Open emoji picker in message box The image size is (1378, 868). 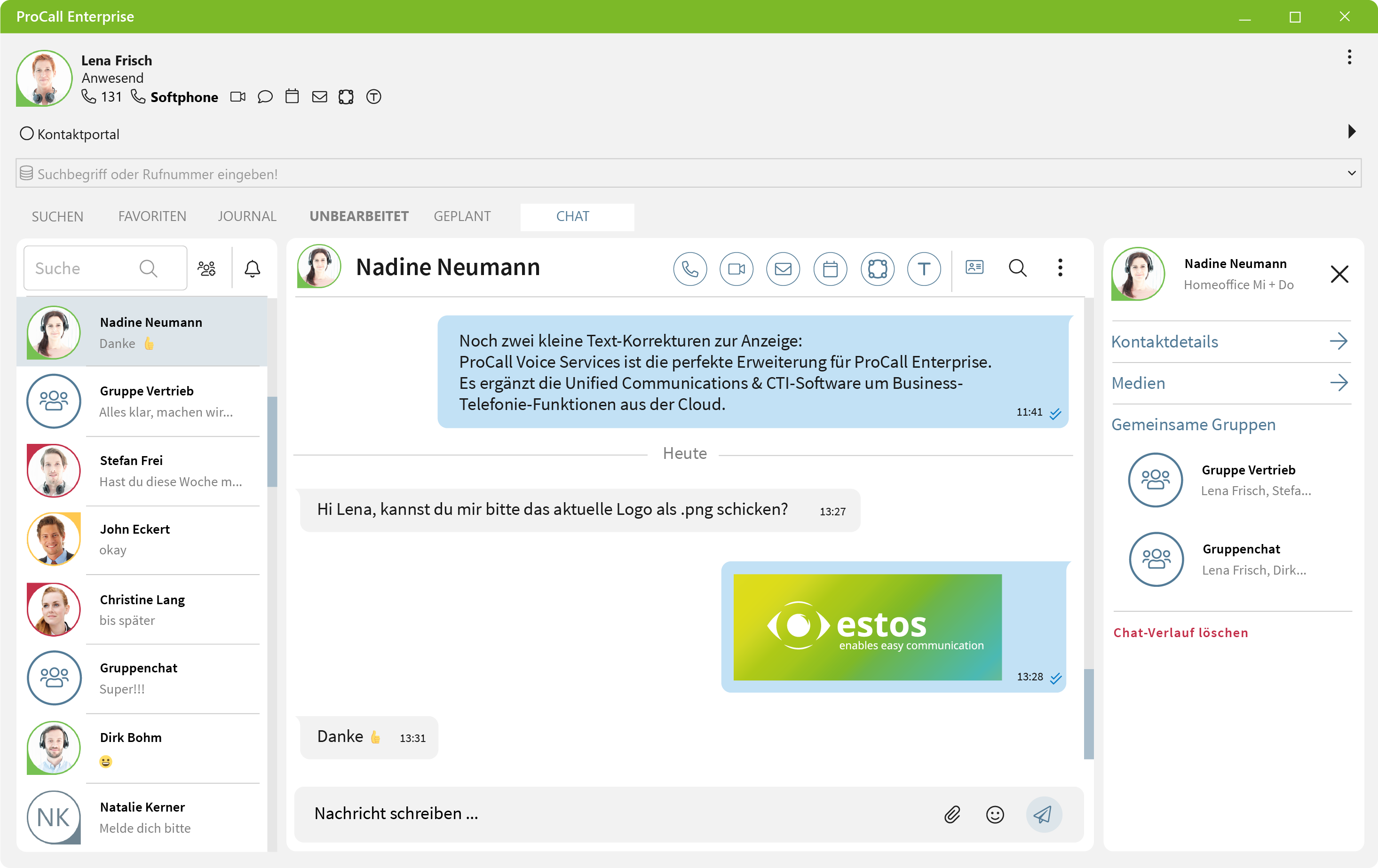click(995, 814)
